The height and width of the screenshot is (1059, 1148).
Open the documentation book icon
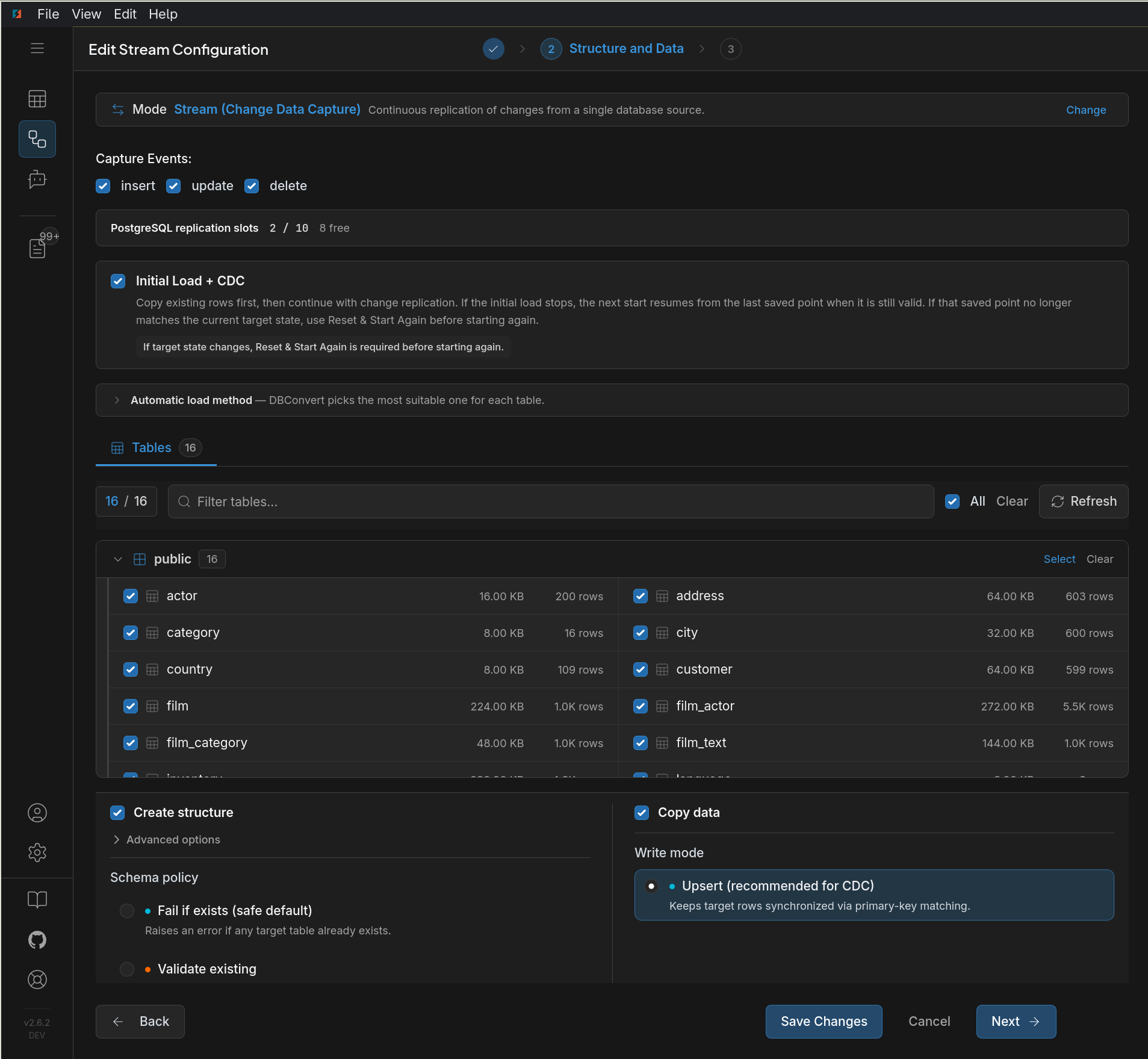click(x=37, y=899)
